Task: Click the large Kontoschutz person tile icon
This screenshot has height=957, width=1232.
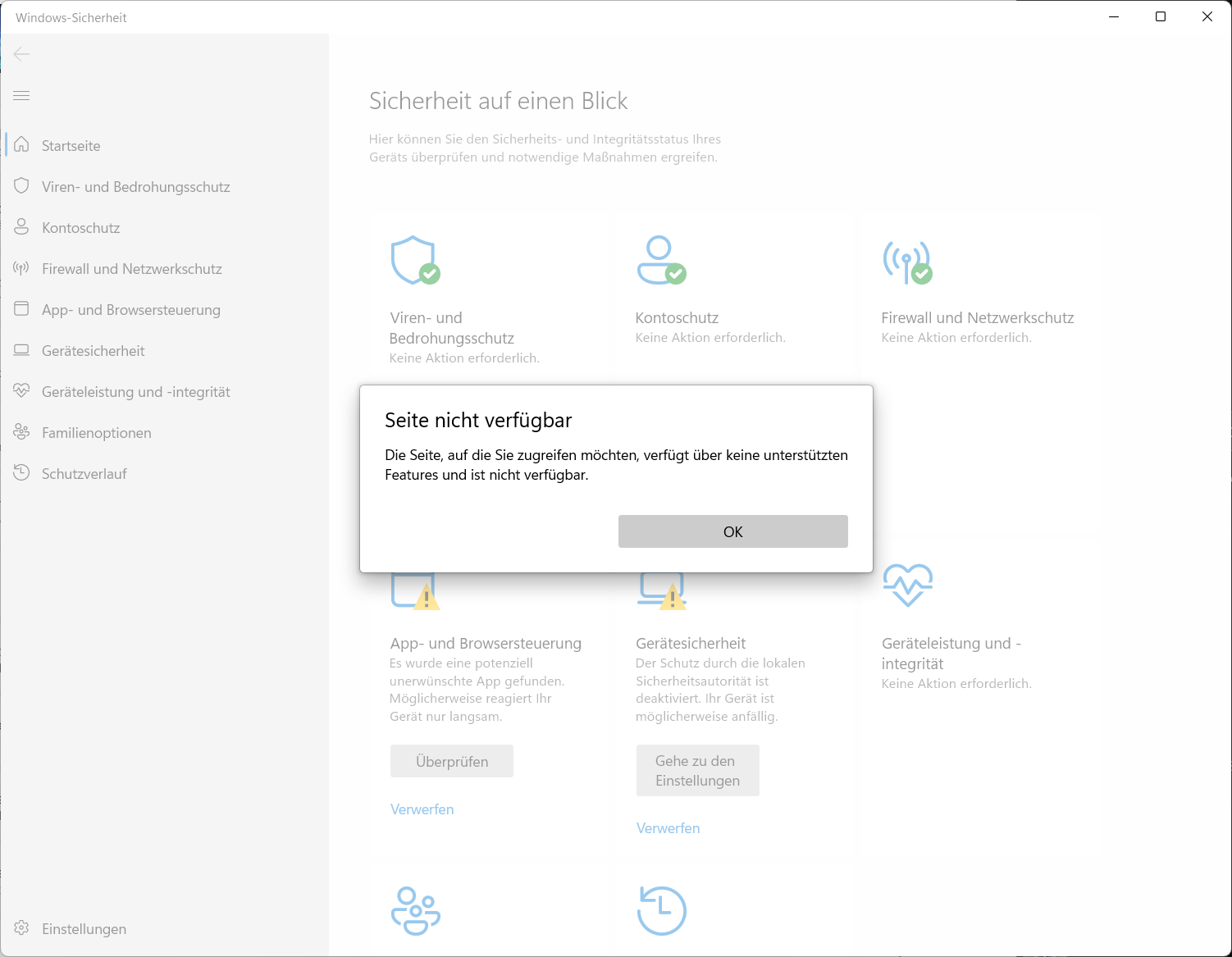Action: coord(661,261)
